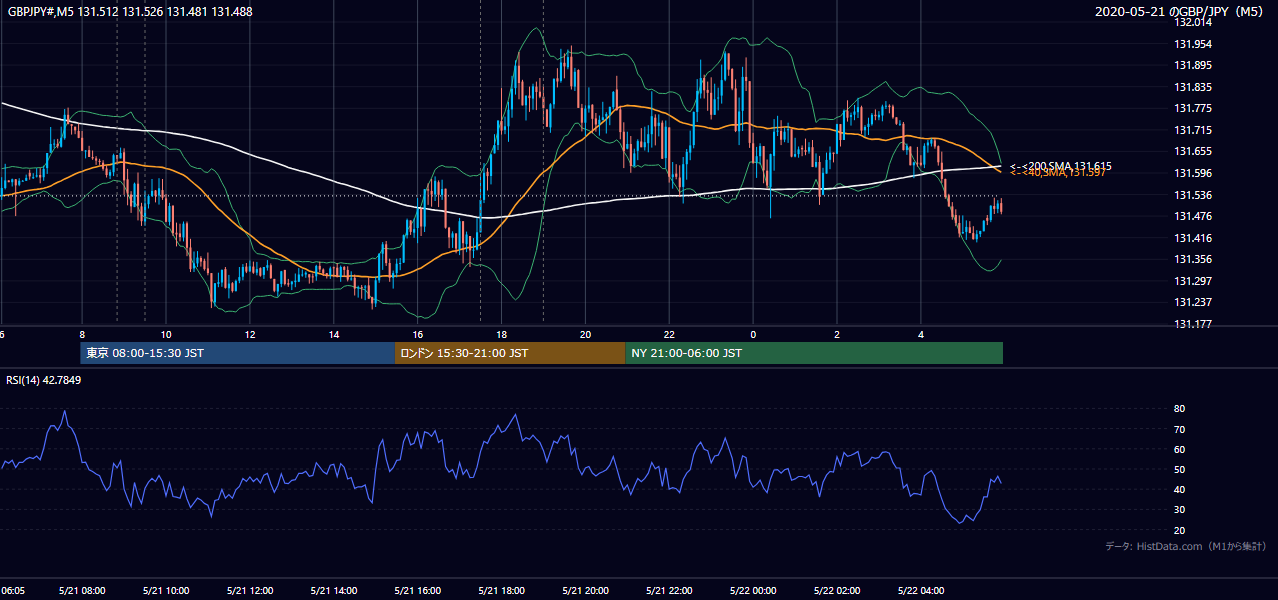Click RSI scale label 50
The width and height of the screenshot is (1278, 600).
coord(1179,469)
